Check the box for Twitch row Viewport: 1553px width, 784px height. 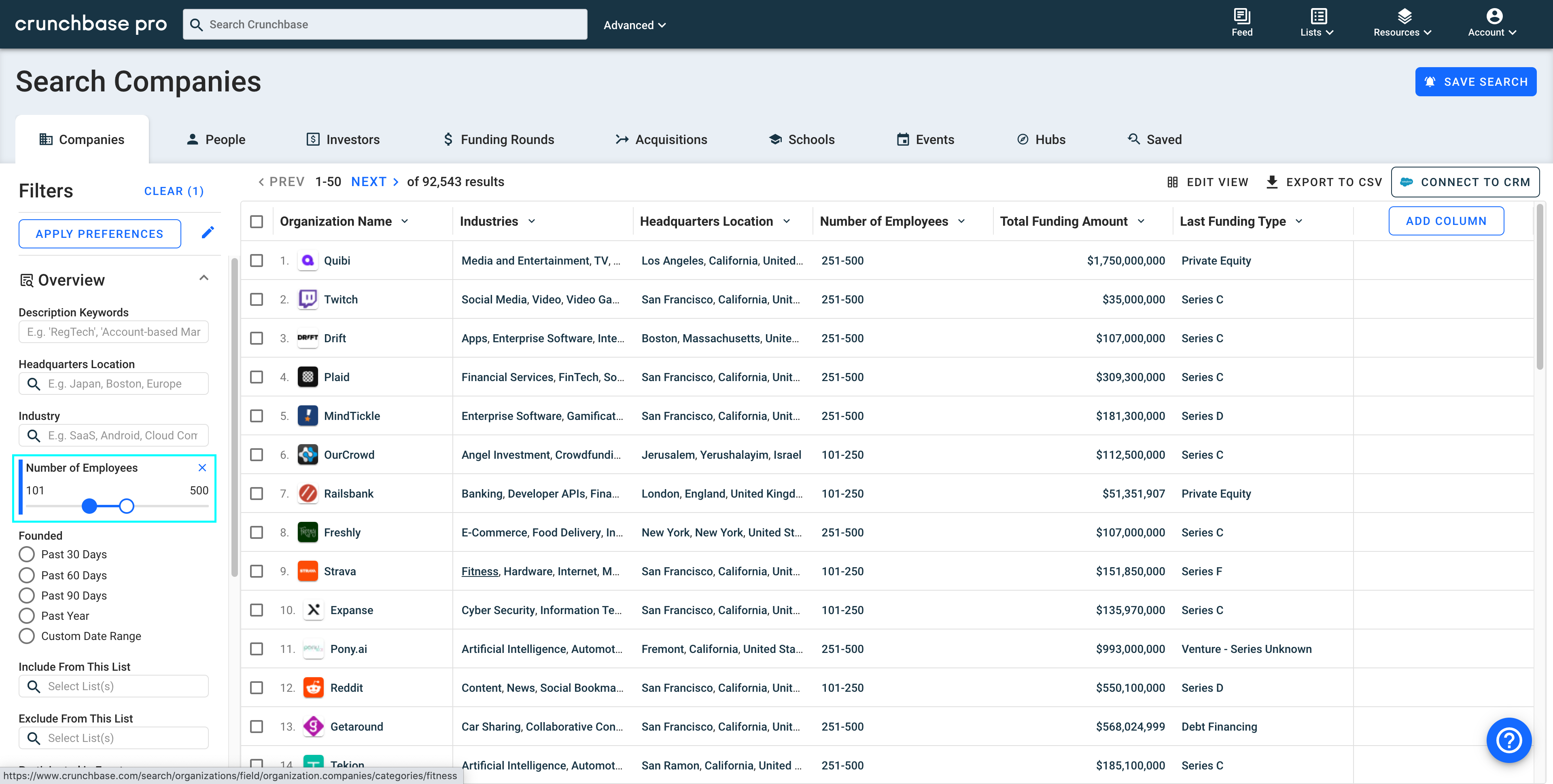coord(257,299)
